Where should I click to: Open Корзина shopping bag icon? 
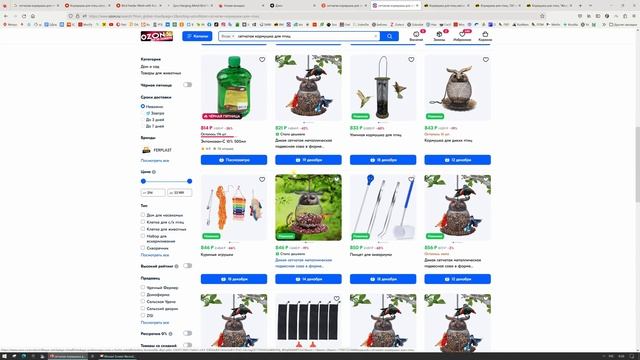[x=485, y=34]
